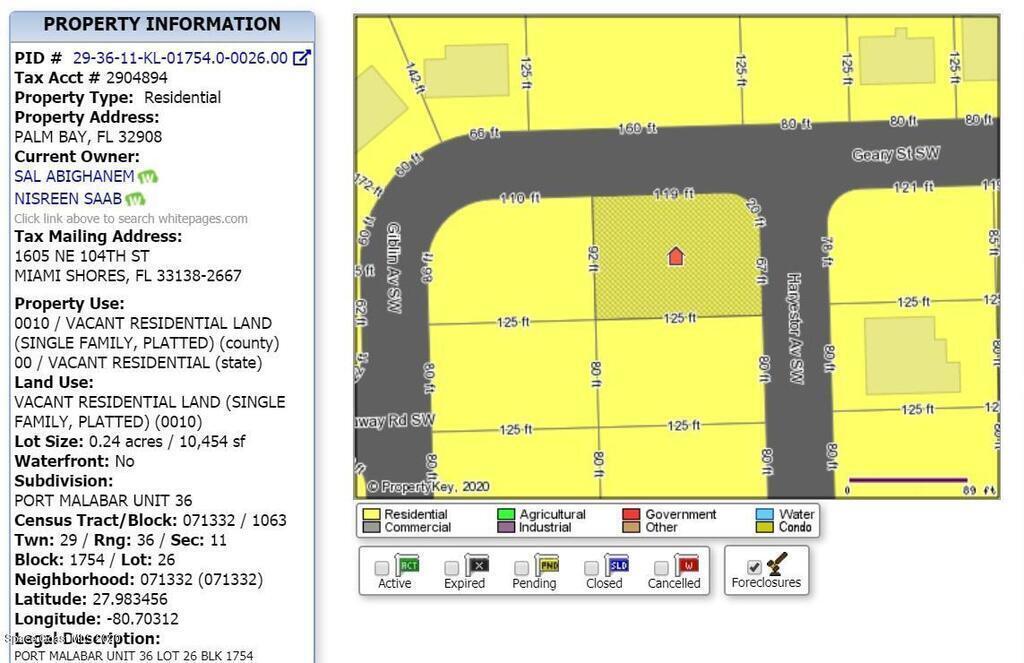This screenshot has width=1024, height=663.
Task: Click the Pending listing flag icon
Action: point(548,565)
